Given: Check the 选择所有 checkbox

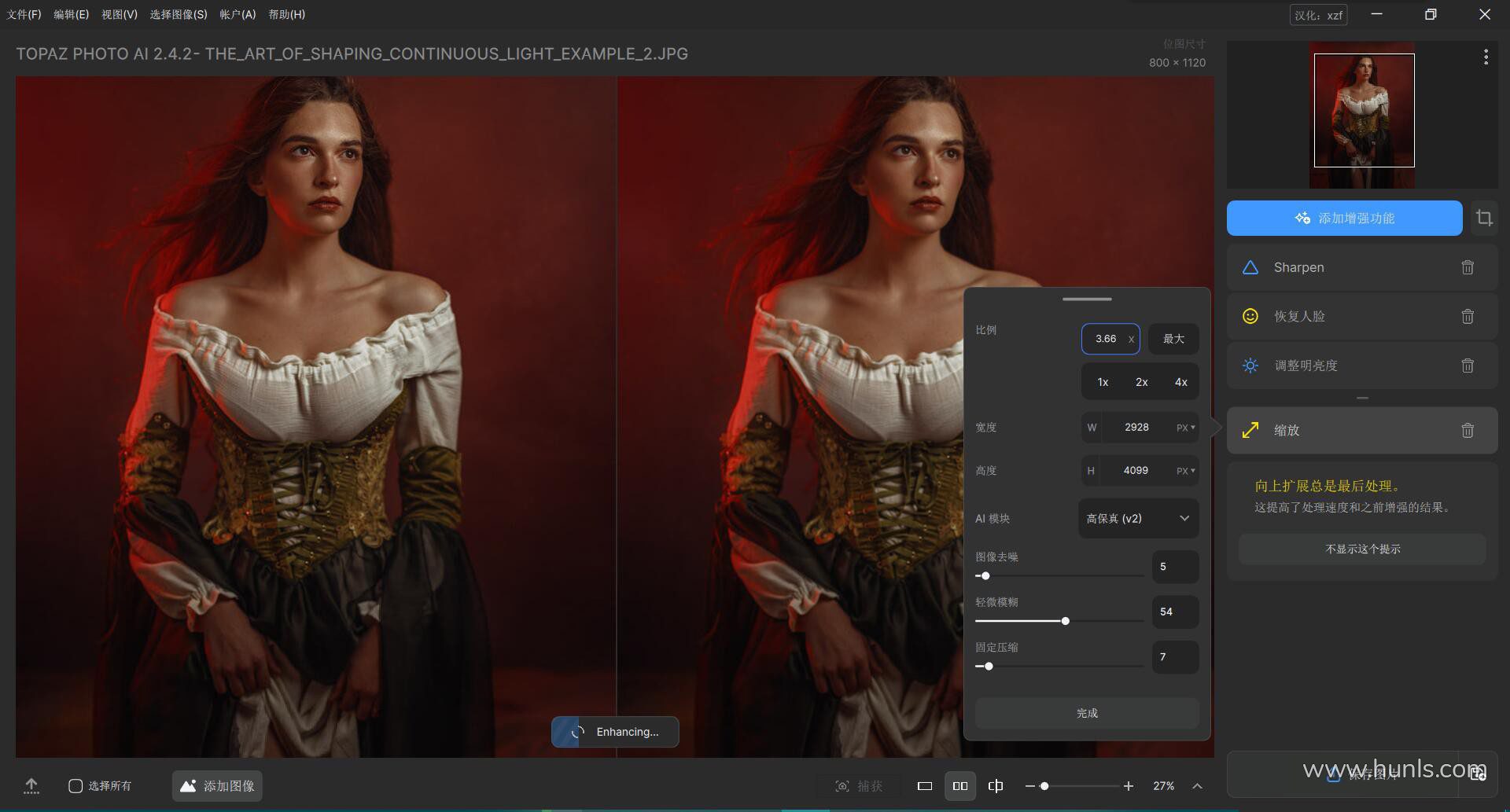Looking at the screenshot, I should coord(75,786).
